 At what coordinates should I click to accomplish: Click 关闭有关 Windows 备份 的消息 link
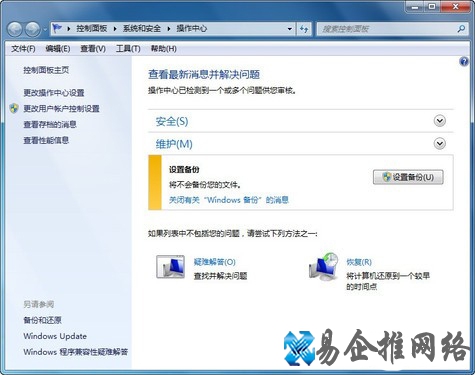tap(229, 200)
